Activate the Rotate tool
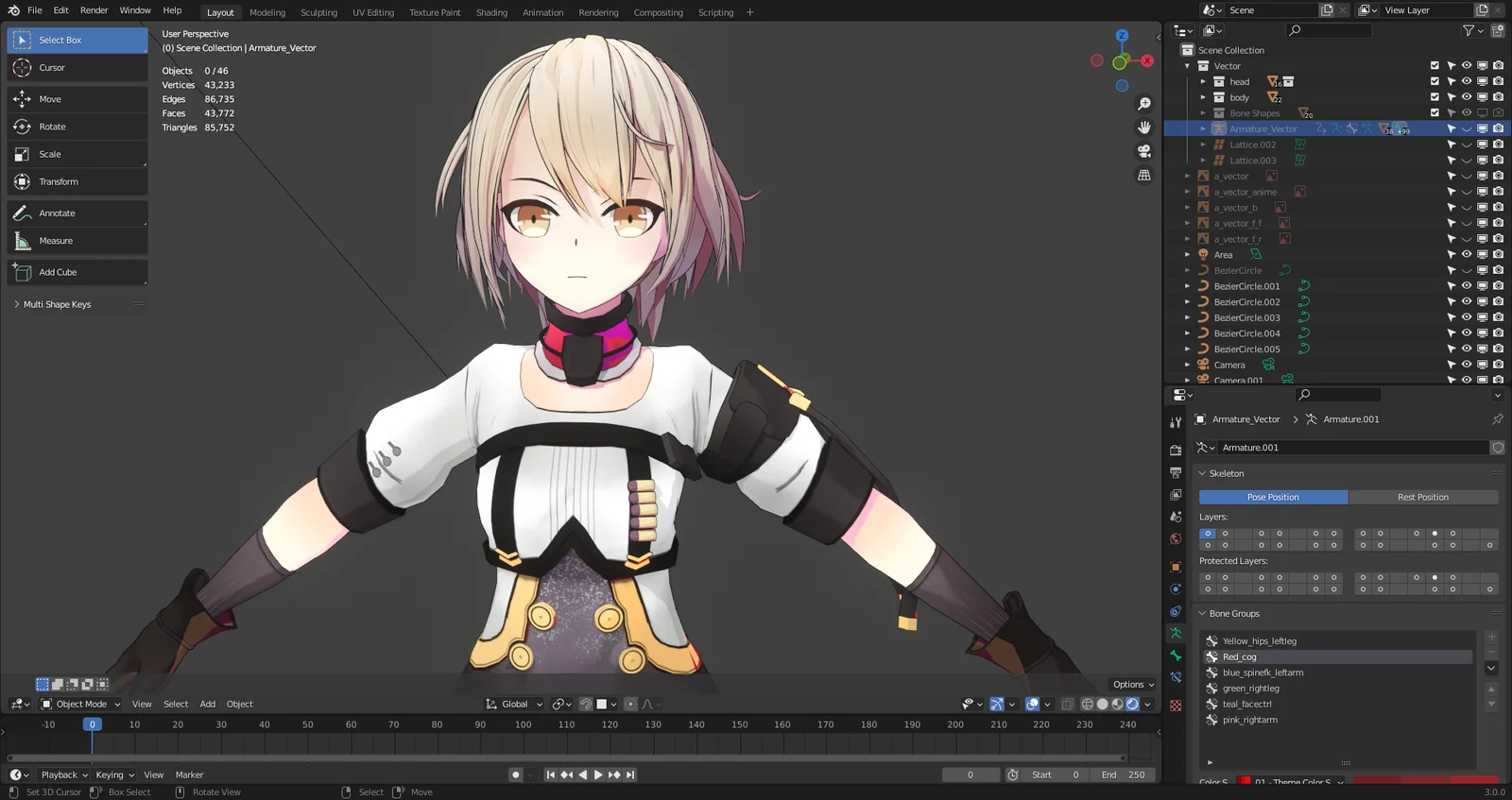Viewport: 1512px width, 800px height. 77,127
